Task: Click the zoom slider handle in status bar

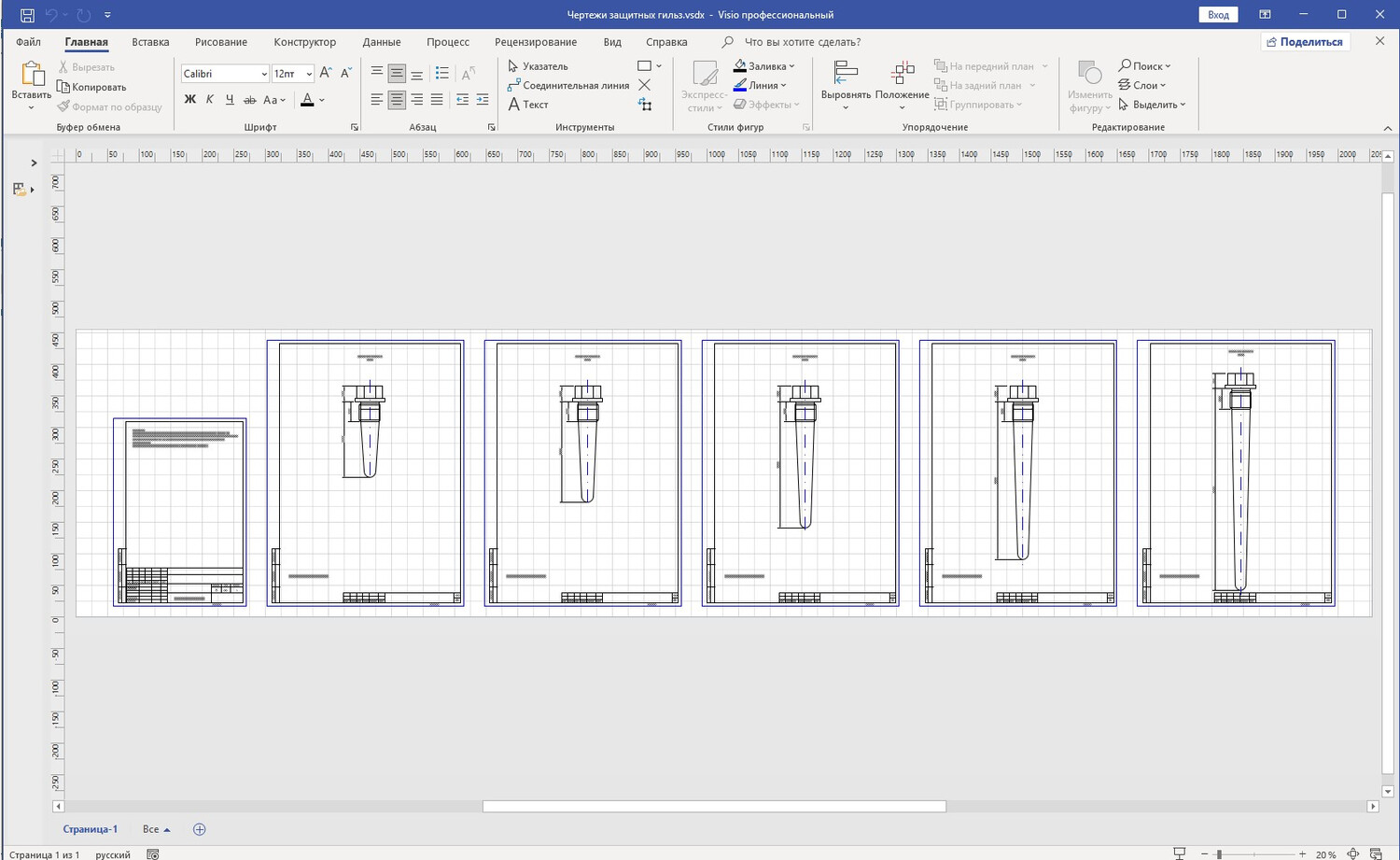Action: (x=1219, y=853)
